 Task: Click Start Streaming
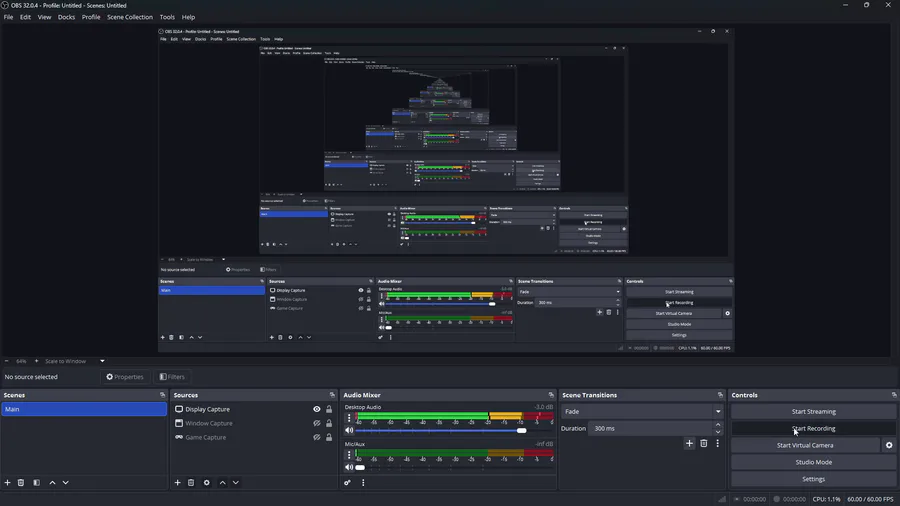(813, 411)
